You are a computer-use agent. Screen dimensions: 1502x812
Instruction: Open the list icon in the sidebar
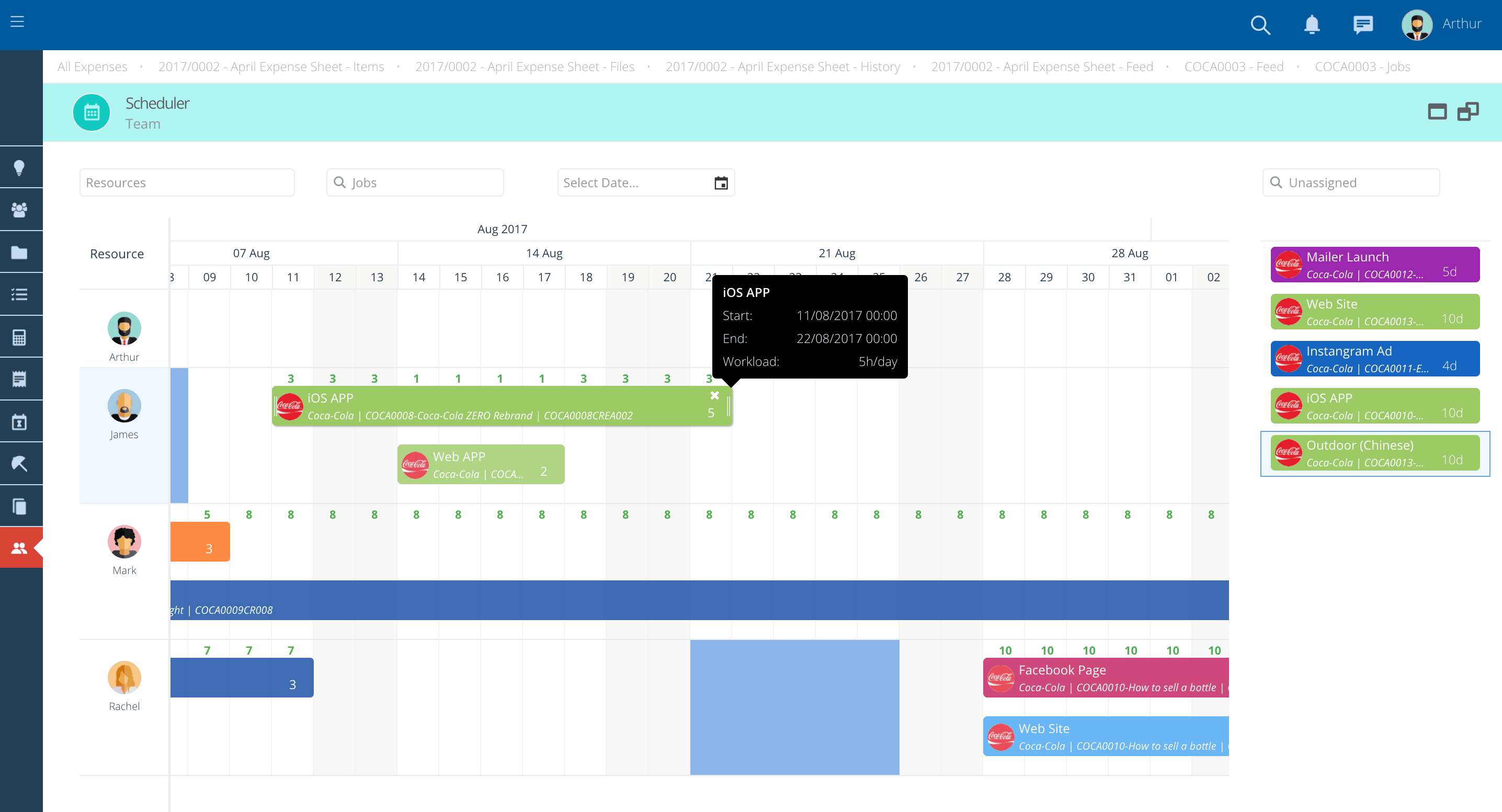point(19,294)
